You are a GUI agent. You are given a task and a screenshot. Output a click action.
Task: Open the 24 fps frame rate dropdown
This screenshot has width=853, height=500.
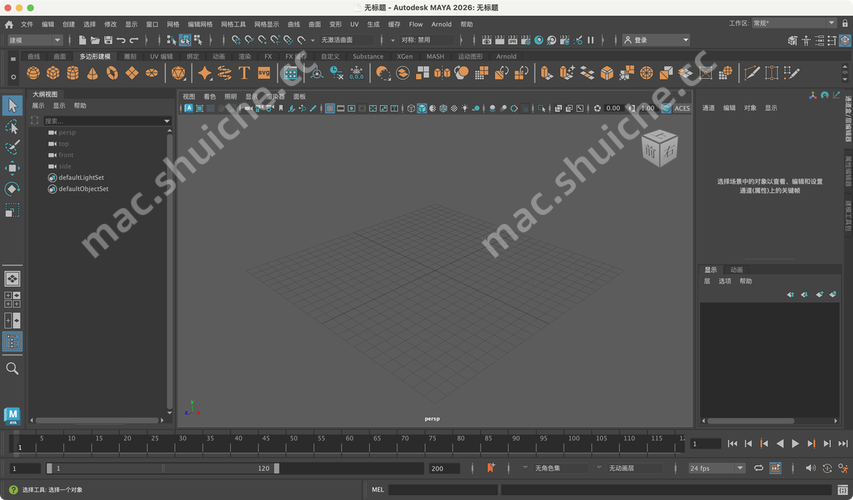[x=716, y=468]
